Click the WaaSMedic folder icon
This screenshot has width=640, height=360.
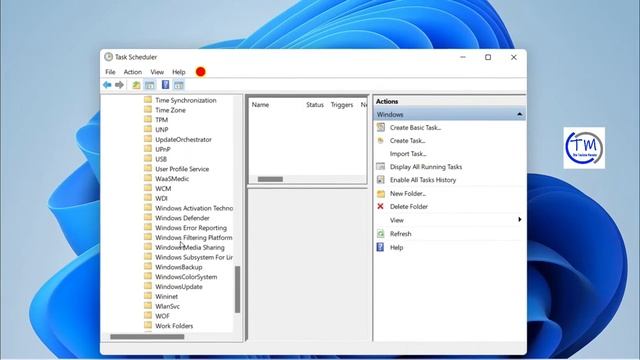[x=148, y=178]
